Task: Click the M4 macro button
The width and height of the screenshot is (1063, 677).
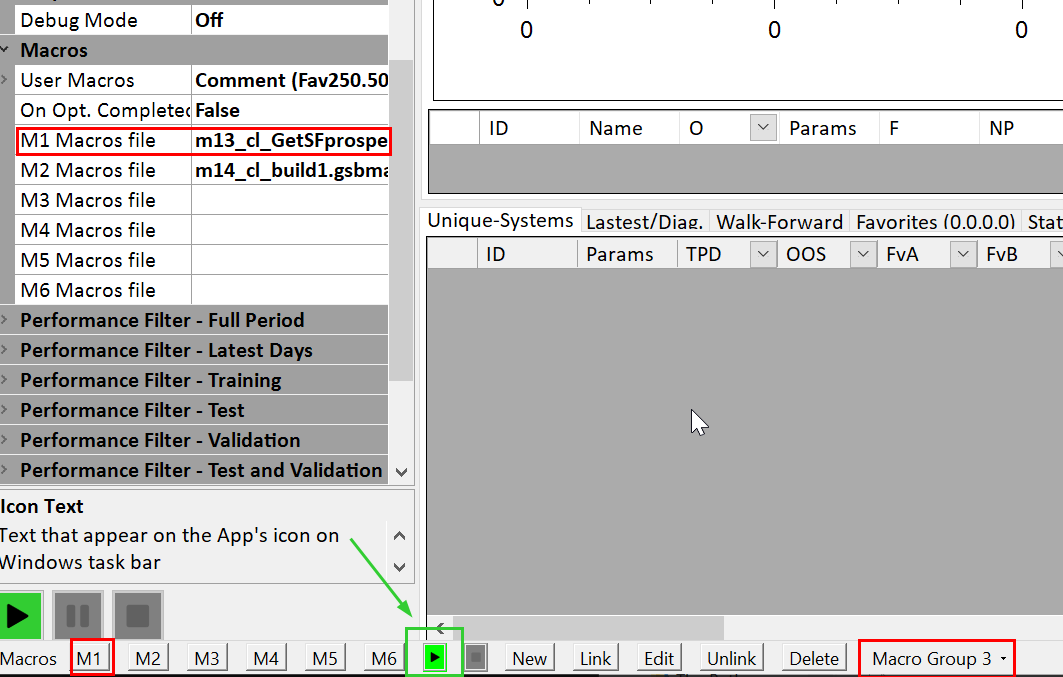Action: 266,658
